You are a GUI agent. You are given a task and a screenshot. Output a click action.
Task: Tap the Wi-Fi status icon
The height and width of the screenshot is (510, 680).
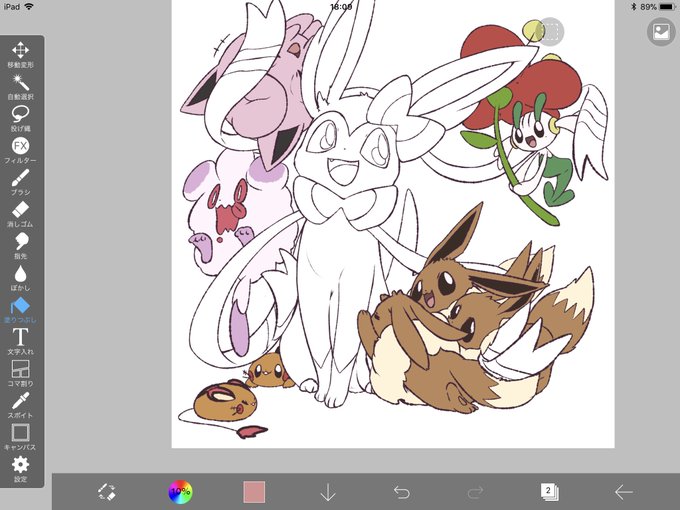29,7
